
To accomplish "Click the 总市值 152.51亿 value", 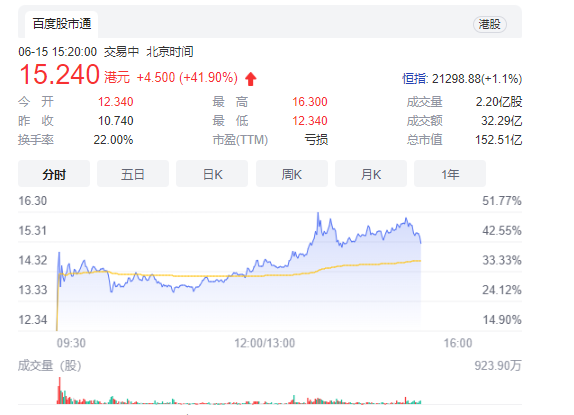I will pos(498,140).
